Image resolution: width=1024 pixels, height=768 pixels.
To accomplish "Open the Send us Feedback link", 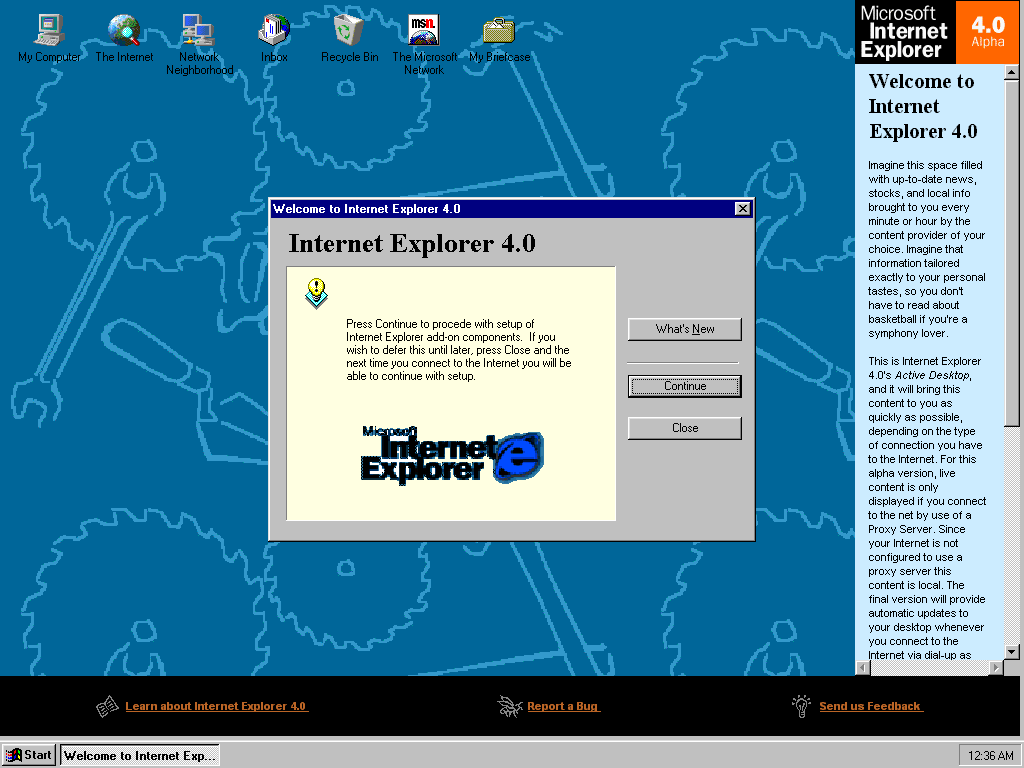I will click(x=871, y=706).
